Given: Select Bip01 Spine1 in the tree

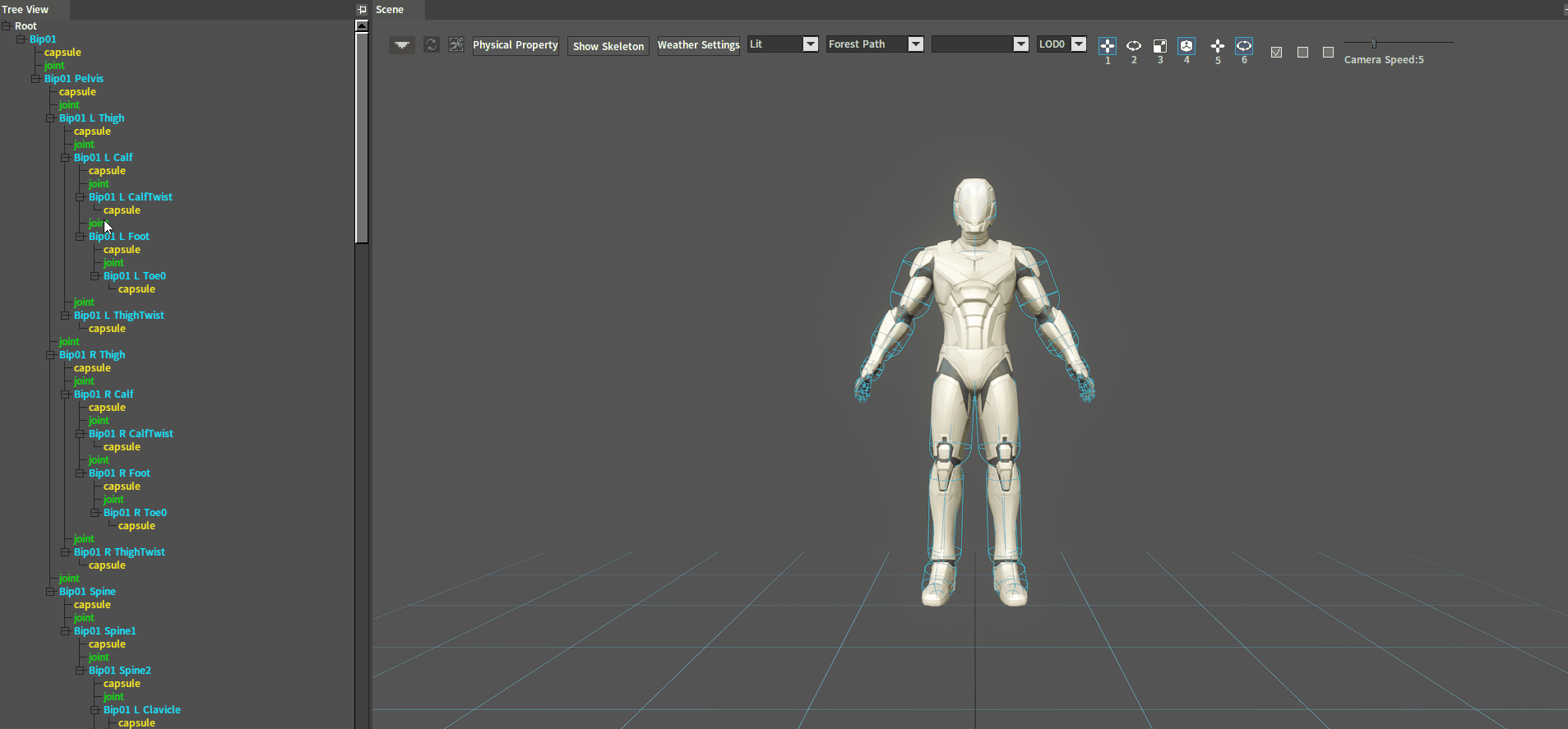Looking at the screenshot, I should coord(105,631).
